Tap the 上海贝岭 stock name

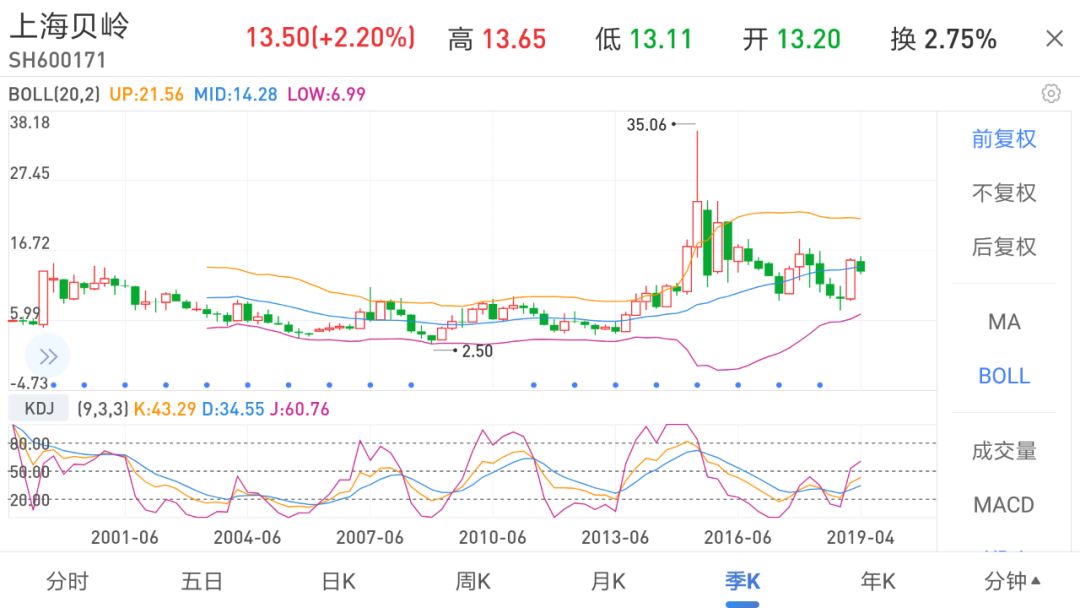tap(69, 27)
